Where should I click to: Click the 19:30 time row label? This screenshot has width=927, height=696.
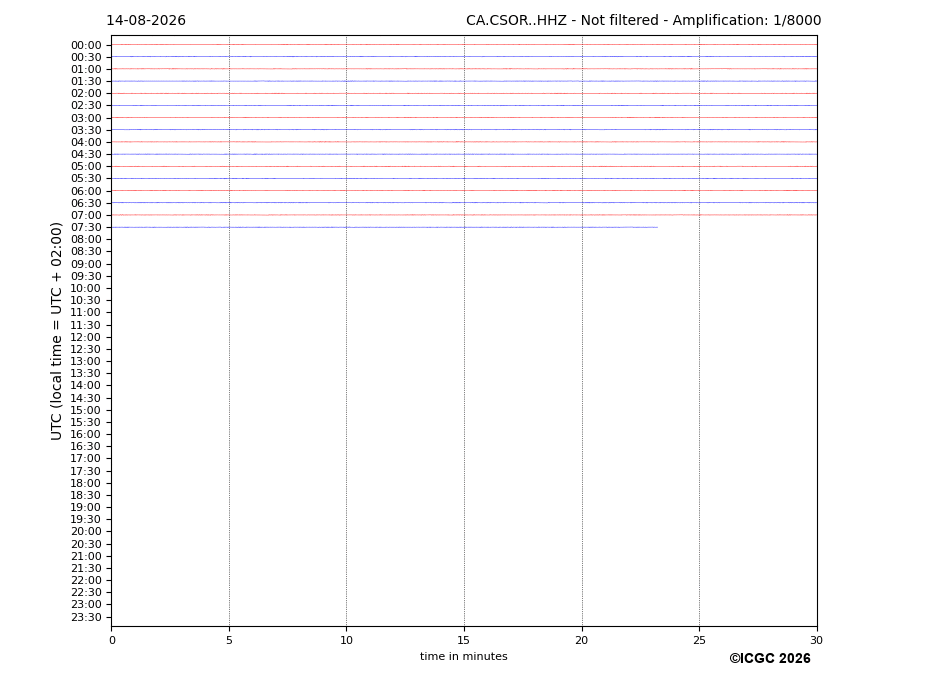(86, 520)
